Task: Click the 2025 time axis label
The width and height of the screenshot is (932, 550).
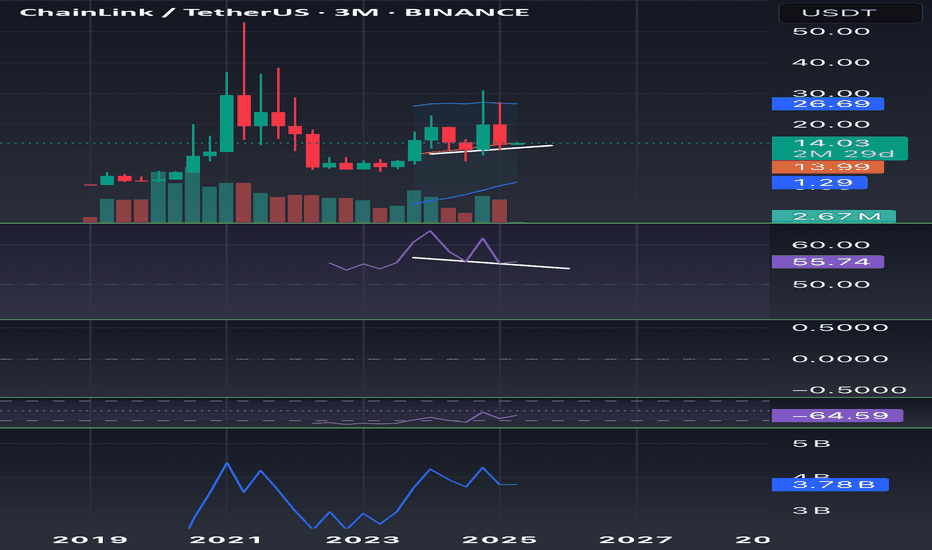Action: [500, 540]
